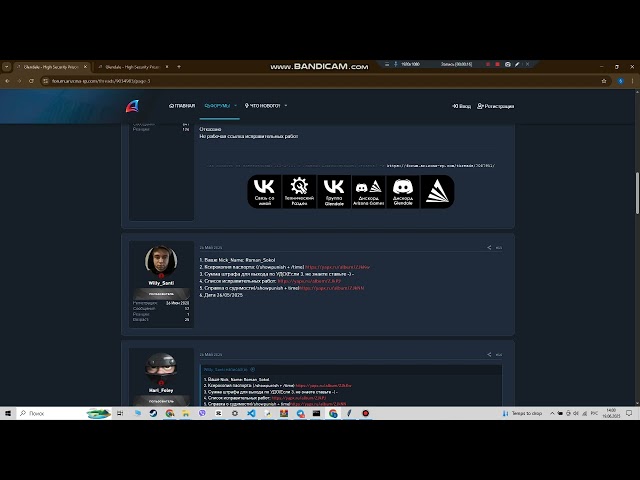The image size is (640, 480).
Task: Click the forum logo in the header
Action: click(x=132, y=106)
